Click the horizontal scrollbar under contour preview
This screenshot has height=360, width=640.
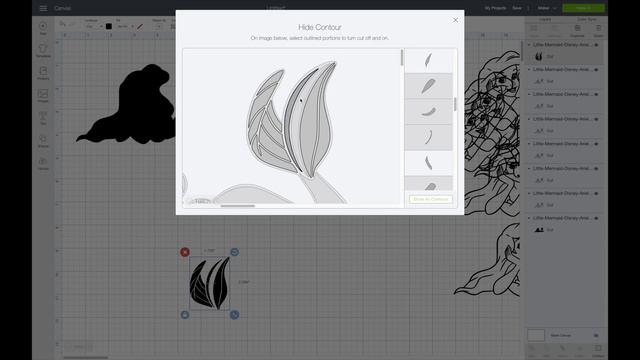(238, 206)
